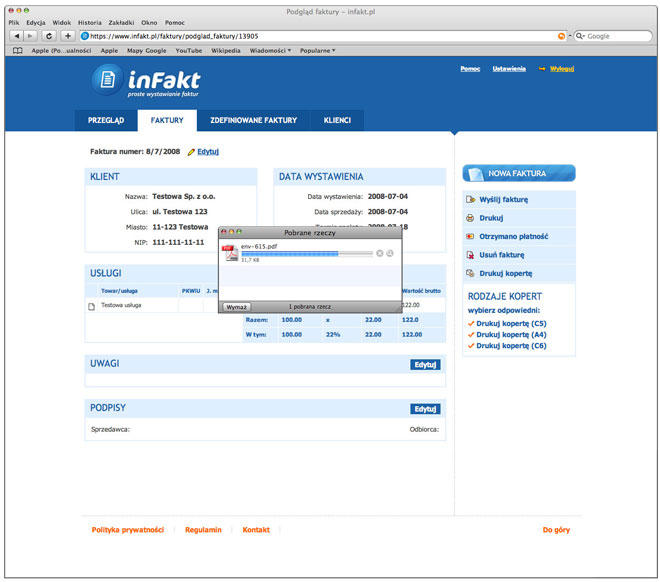Open Polityka prywatności footer link
Viewport: 660px width, 582px height.
coord(128,530)
